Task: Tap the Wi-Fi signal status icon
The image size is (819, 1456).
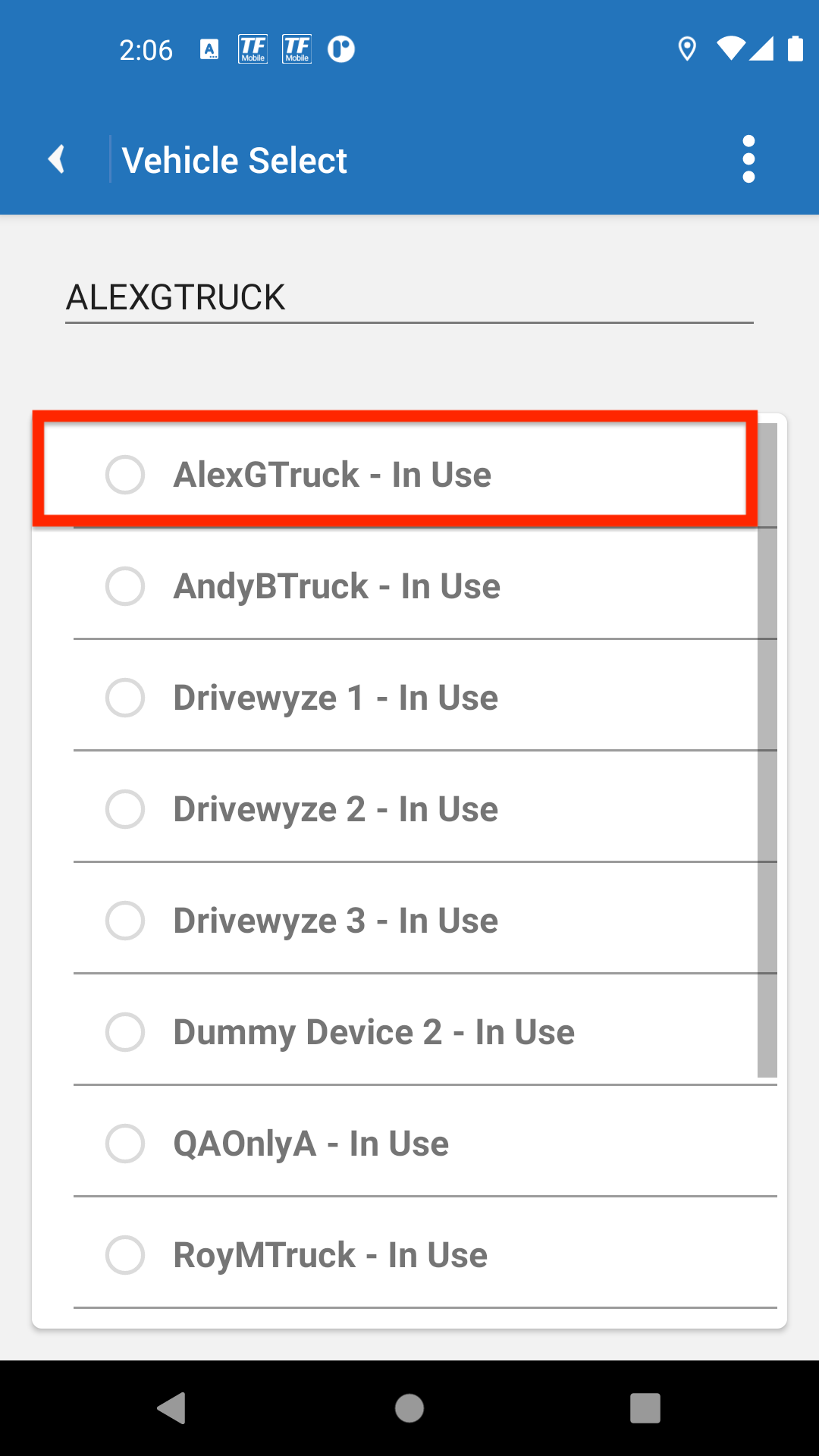Action: (731, 49)
